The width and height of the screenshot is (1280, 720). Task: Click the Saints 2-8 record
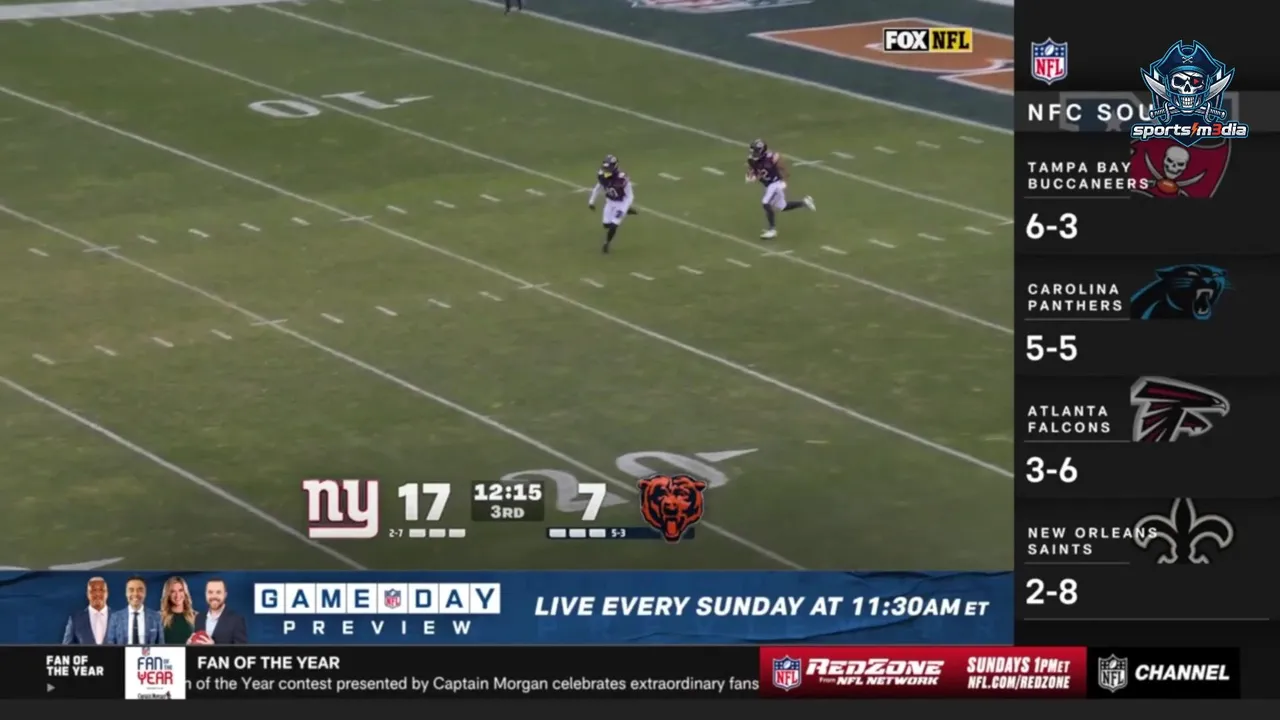click(x=1051, y=592)
